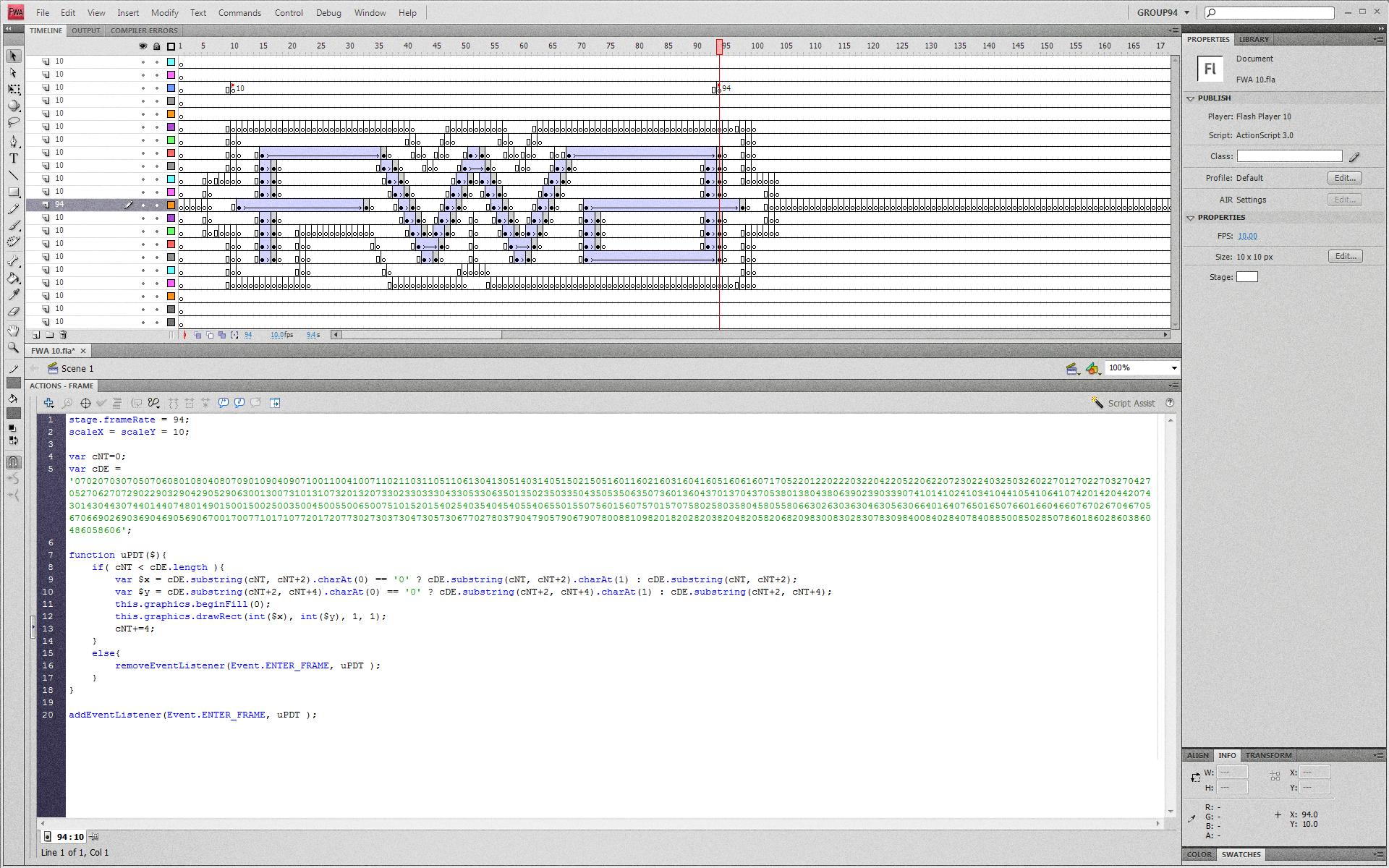Open the Commands menu

point(239,13)
